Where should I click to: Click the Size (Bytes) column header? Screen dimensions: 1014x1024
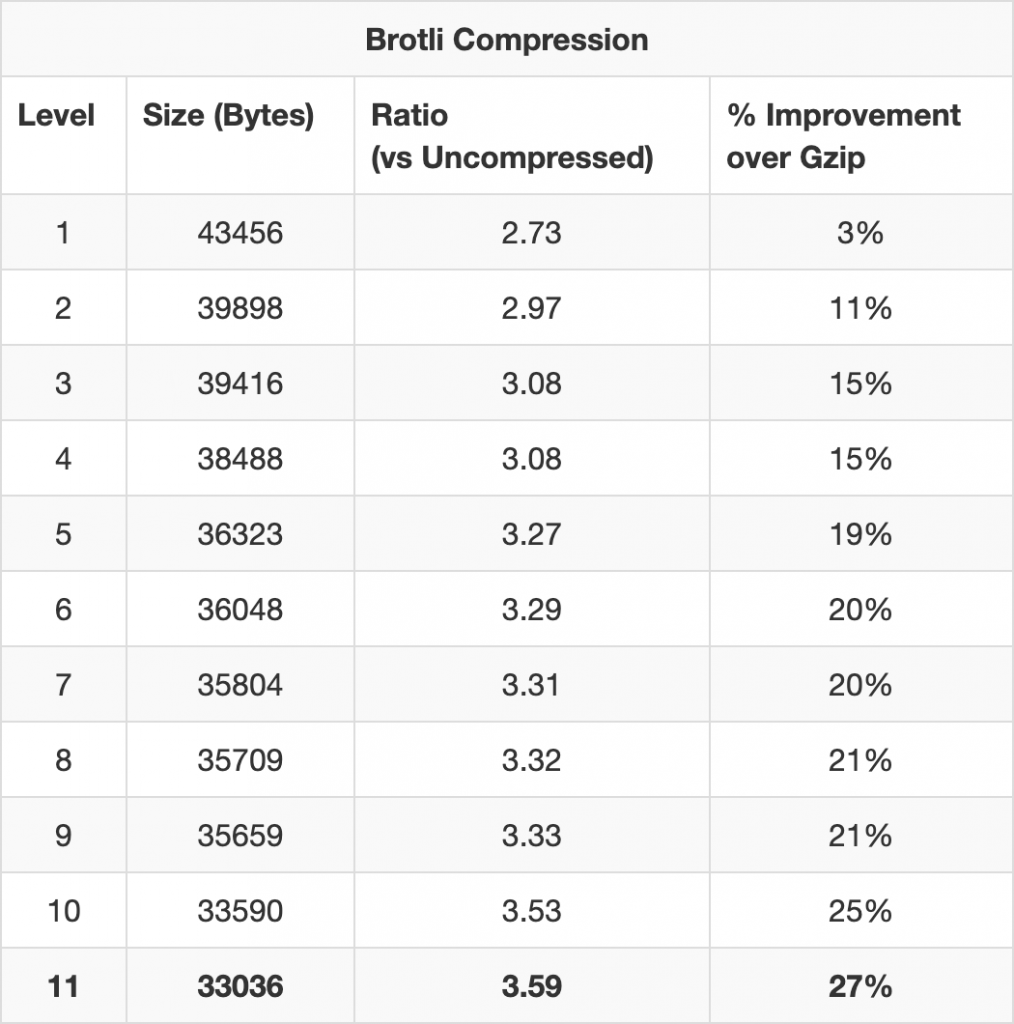click(x=228, y=116)
